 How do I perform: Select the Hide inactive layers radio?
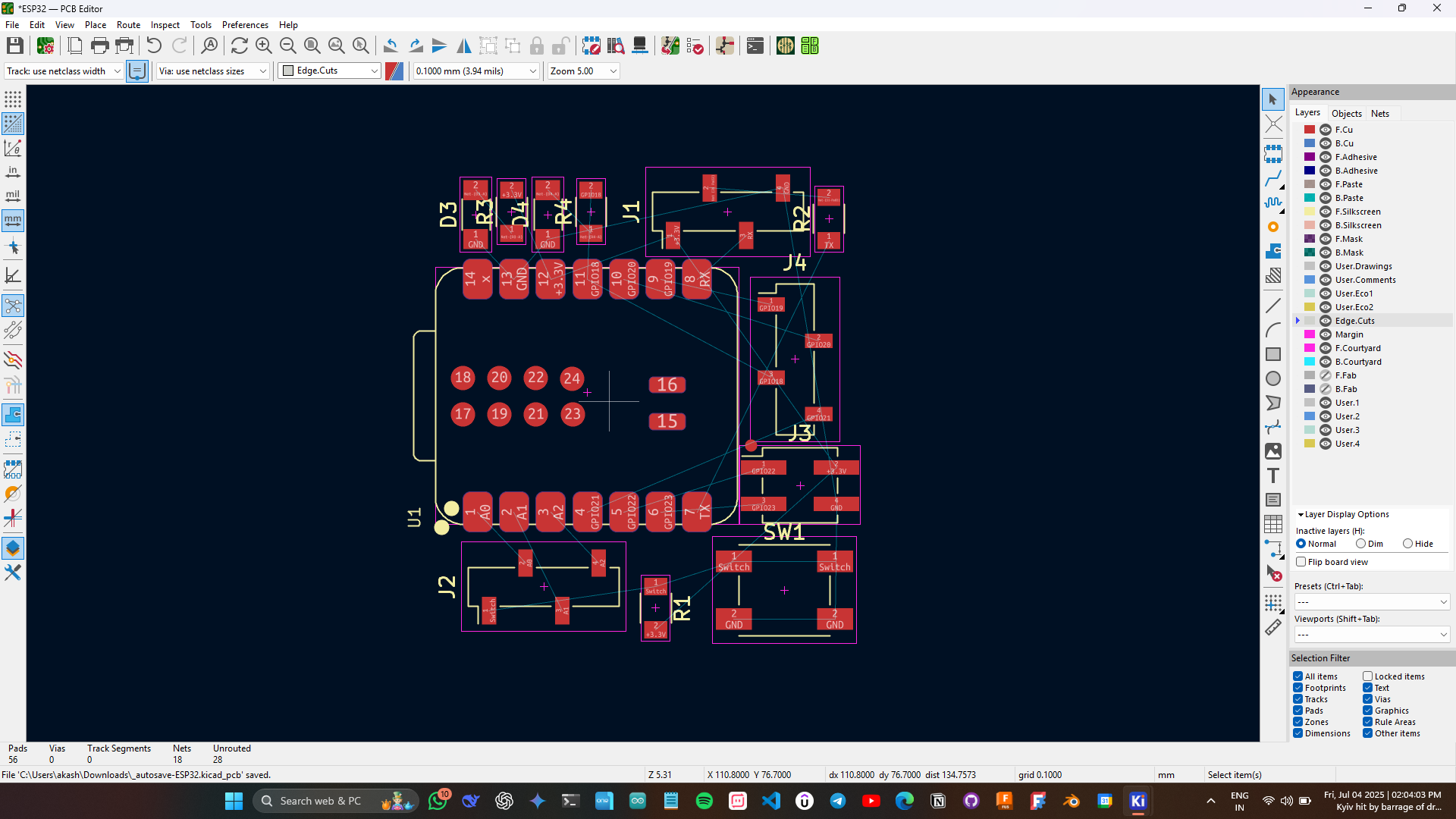[x=1407, y=544]
